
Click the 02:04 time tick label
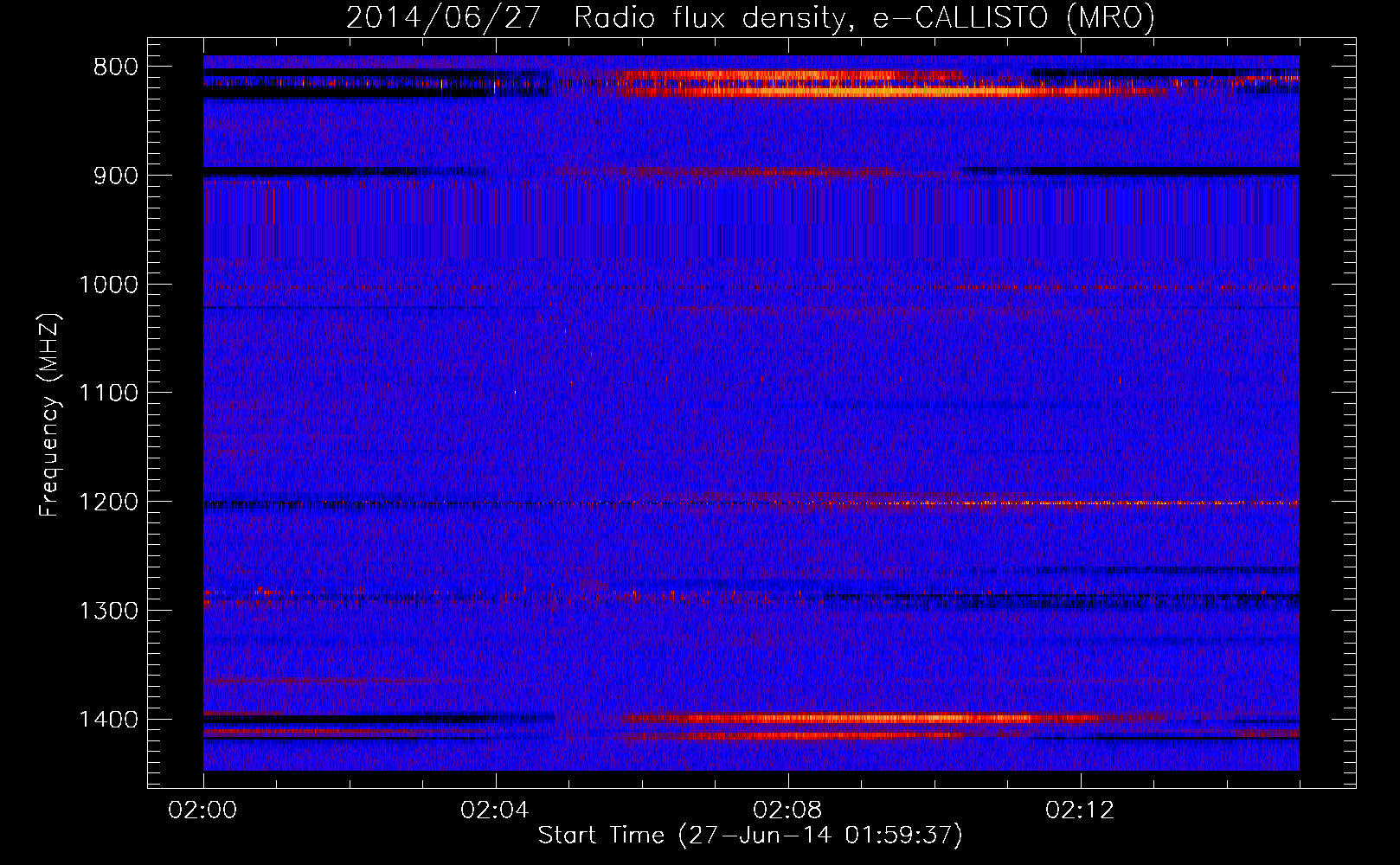click(496, 811)
